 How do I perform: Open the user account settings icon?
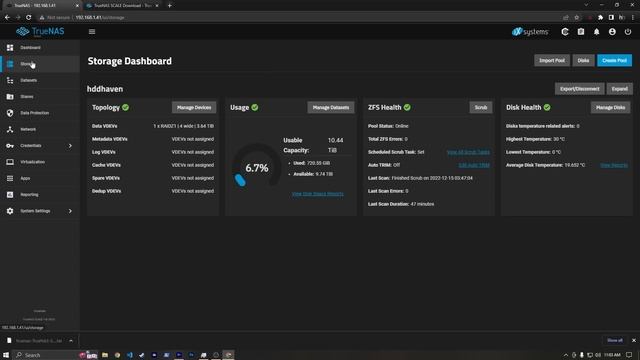[x=612, y=31]
